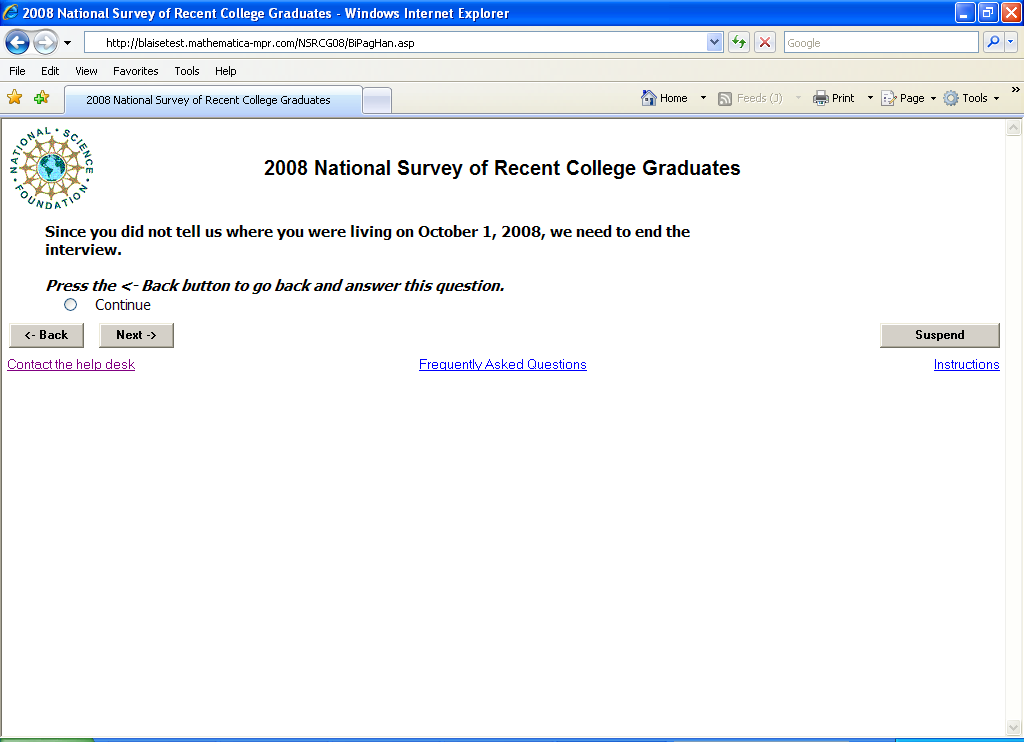This screenshot has height=742, width=1024.
Task: Click the Suspend button
Action: [x=940, y=335]
